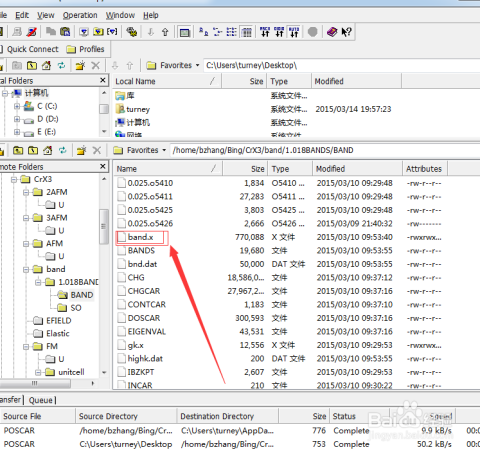The width and height of the screenshot is (480, 452).
Task: Click the Profiles button
Action: click(x=85, y=49)
